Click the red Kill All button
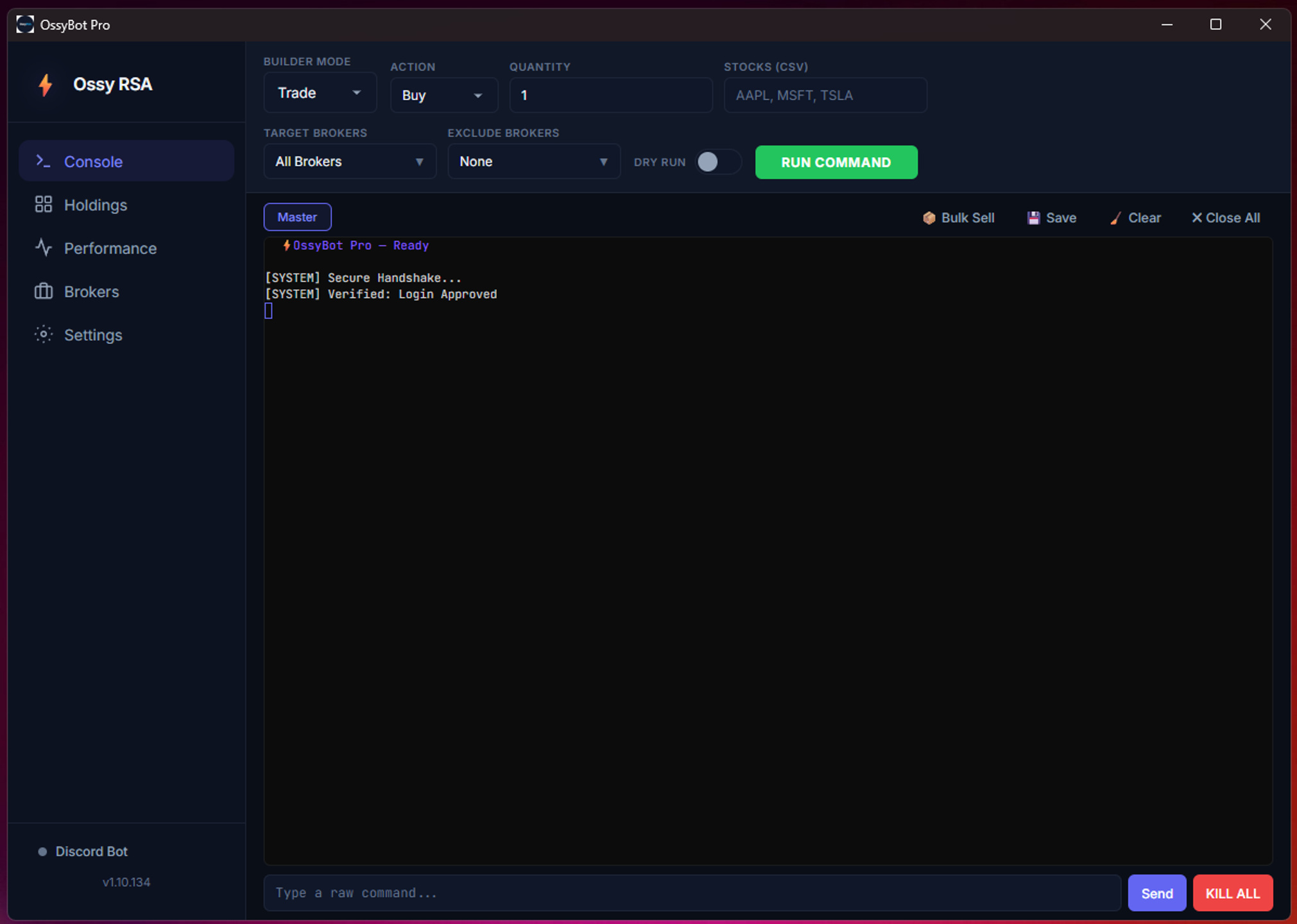The width and height of the screenshot is (1297, 924). (1232, 893)
